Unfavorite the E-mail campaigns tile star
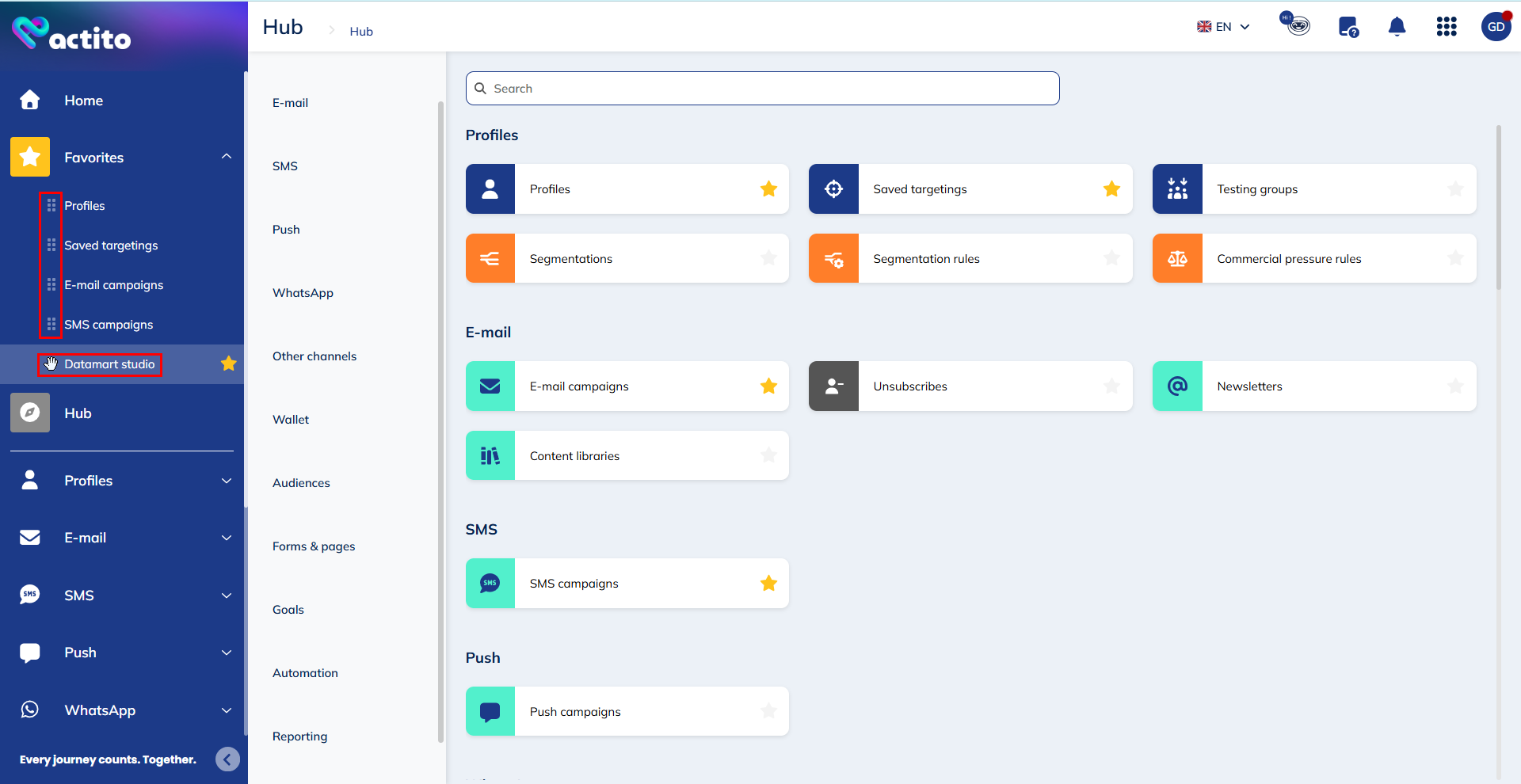The image size is (1521, 784). pos(768,386)
